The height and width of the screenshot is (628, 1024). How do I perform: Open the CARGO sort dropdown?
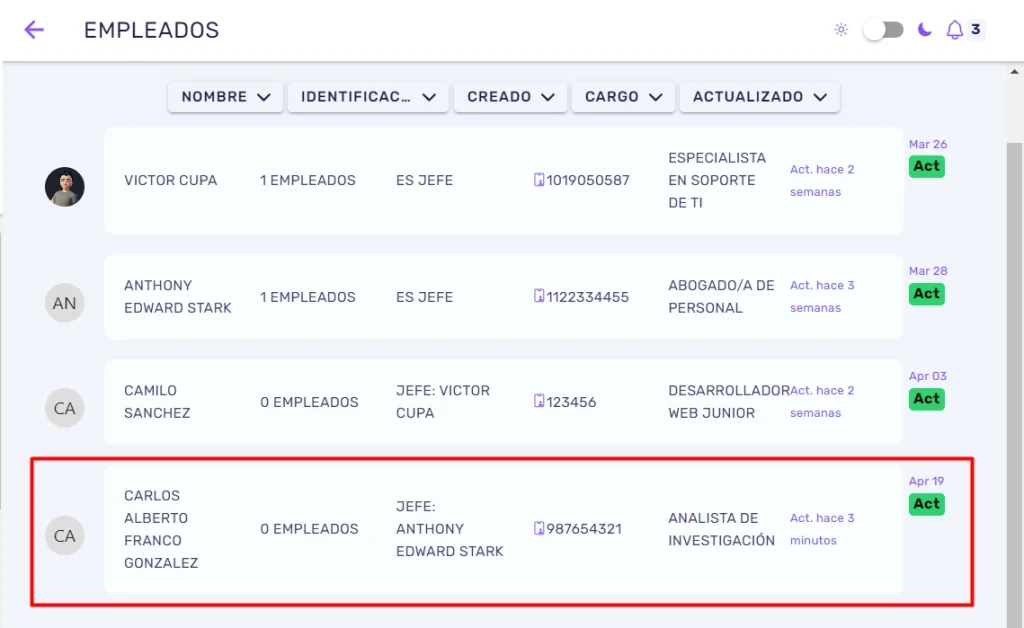(x=623, y=97)
